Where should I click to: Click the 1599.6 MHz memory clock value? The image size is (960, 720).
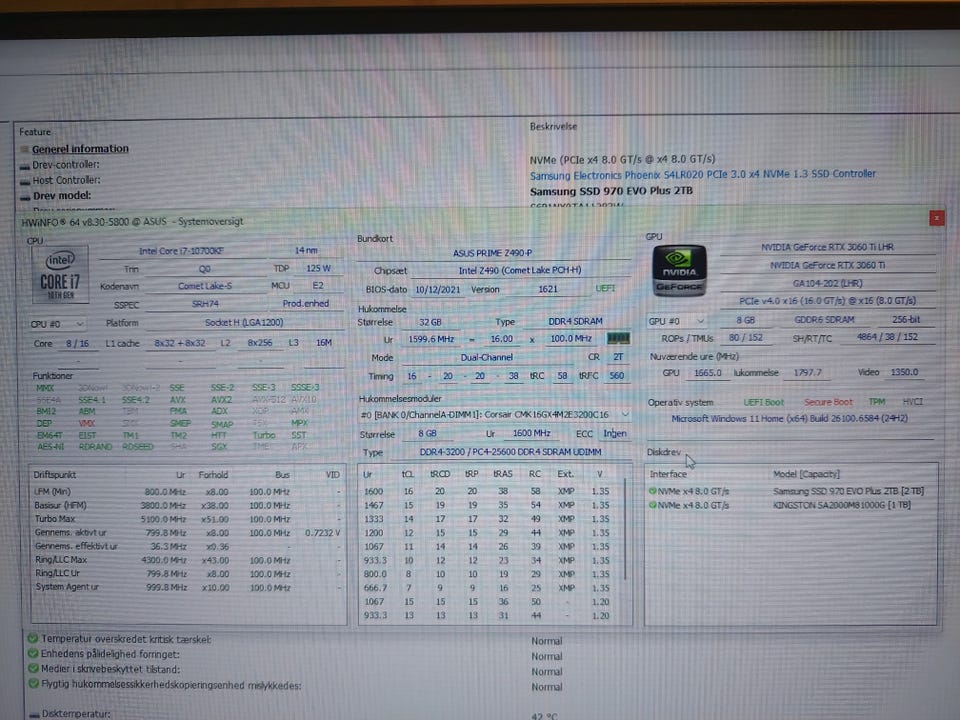click(431, 339)
